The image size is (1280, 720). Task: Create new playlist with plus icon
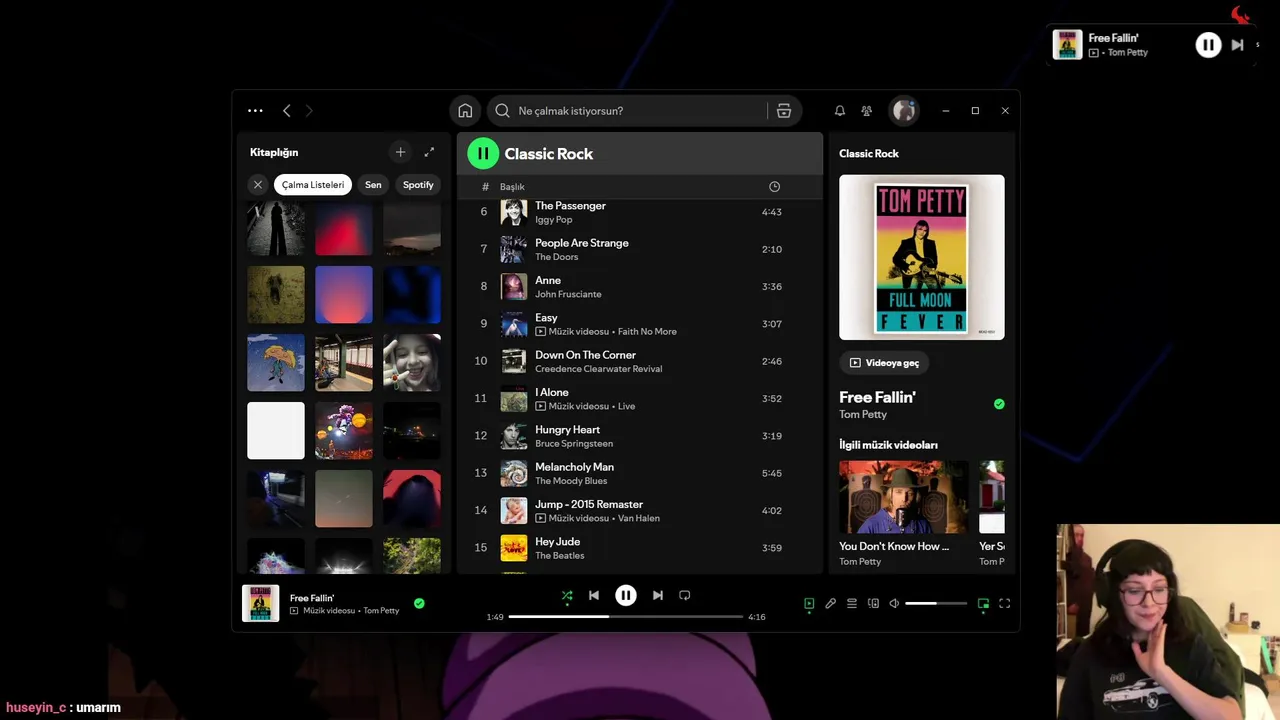coord(400,152)
